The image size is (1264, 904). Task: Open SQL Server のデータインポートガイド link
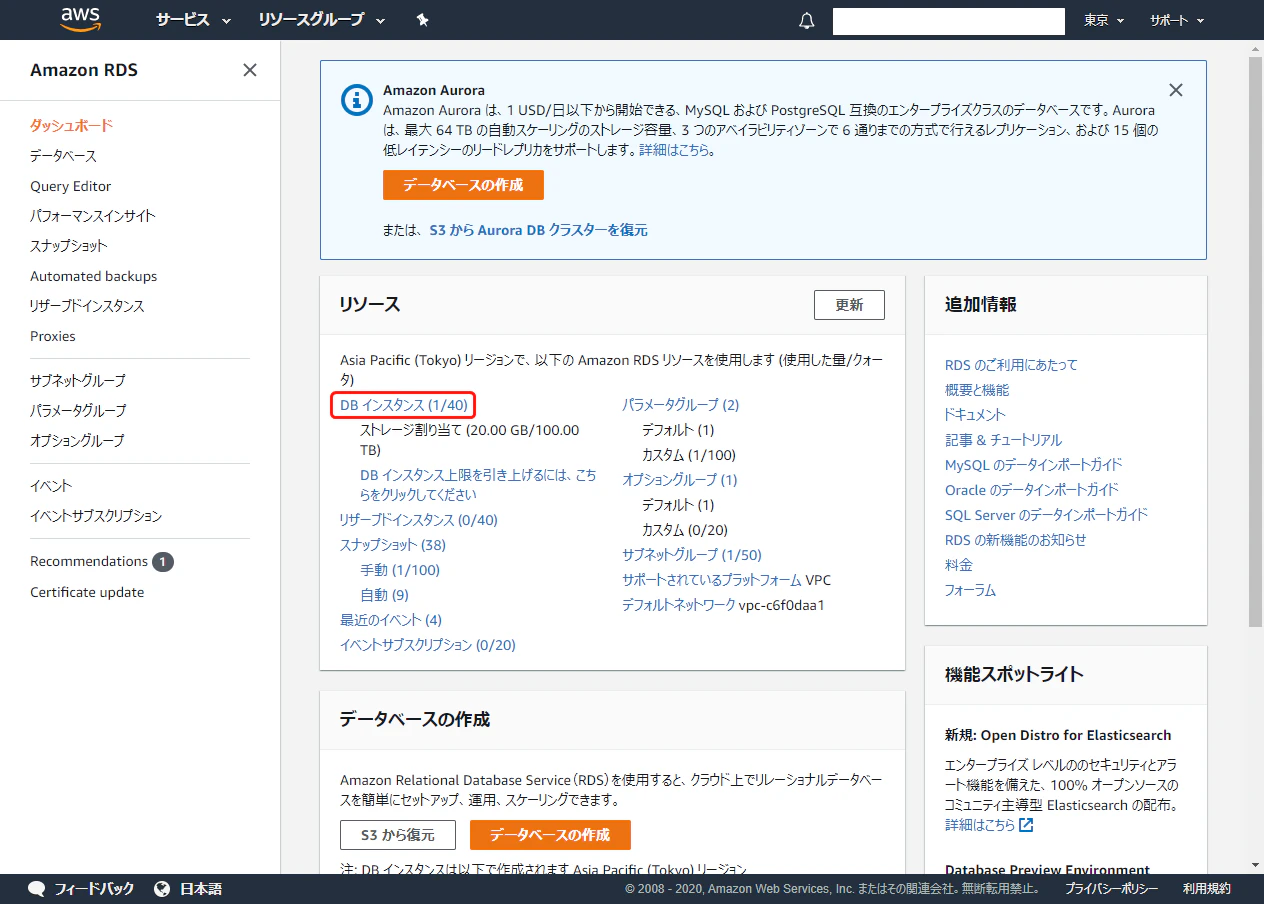[x=1046, y=515]
